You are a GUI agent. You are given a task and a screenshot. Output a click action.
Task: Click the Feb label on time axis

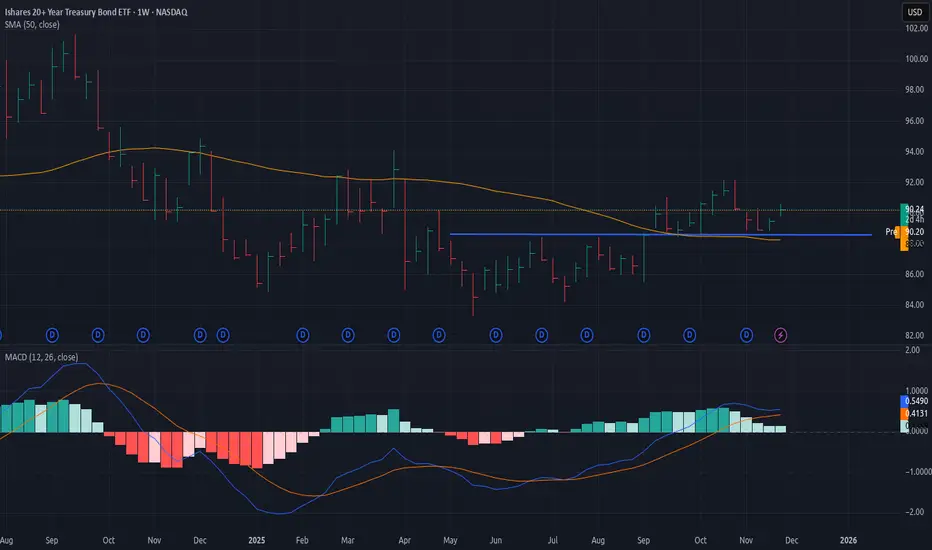click(x=302, y=540)
